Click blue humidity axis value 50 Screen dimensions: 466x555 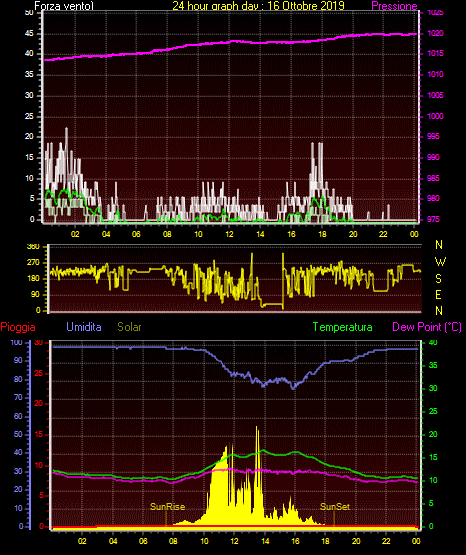pos(18,434)
